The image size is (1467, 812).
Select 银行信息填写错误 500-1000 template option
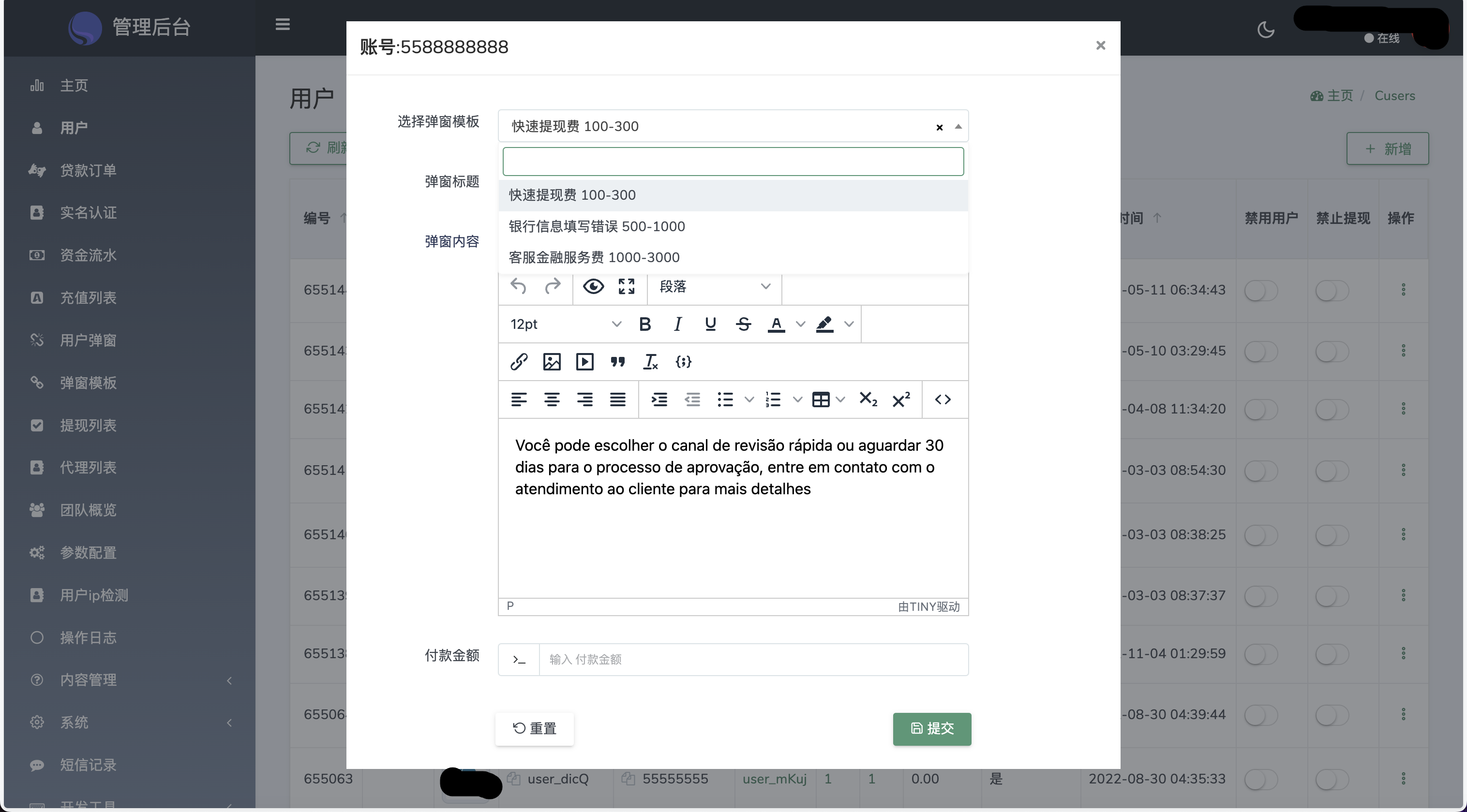(x=596, y=226)
